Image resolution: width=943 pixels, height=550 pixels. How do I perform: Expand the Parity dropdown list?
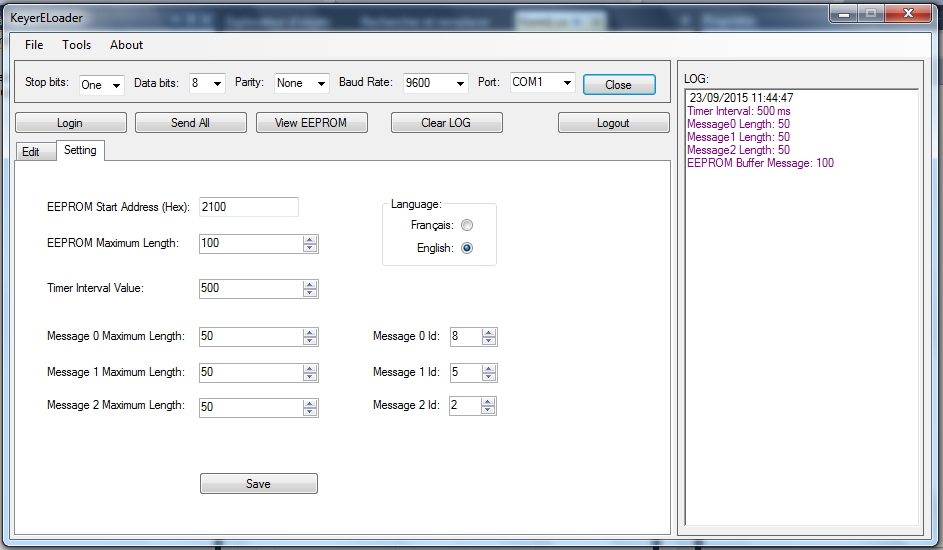pos(321,84)
